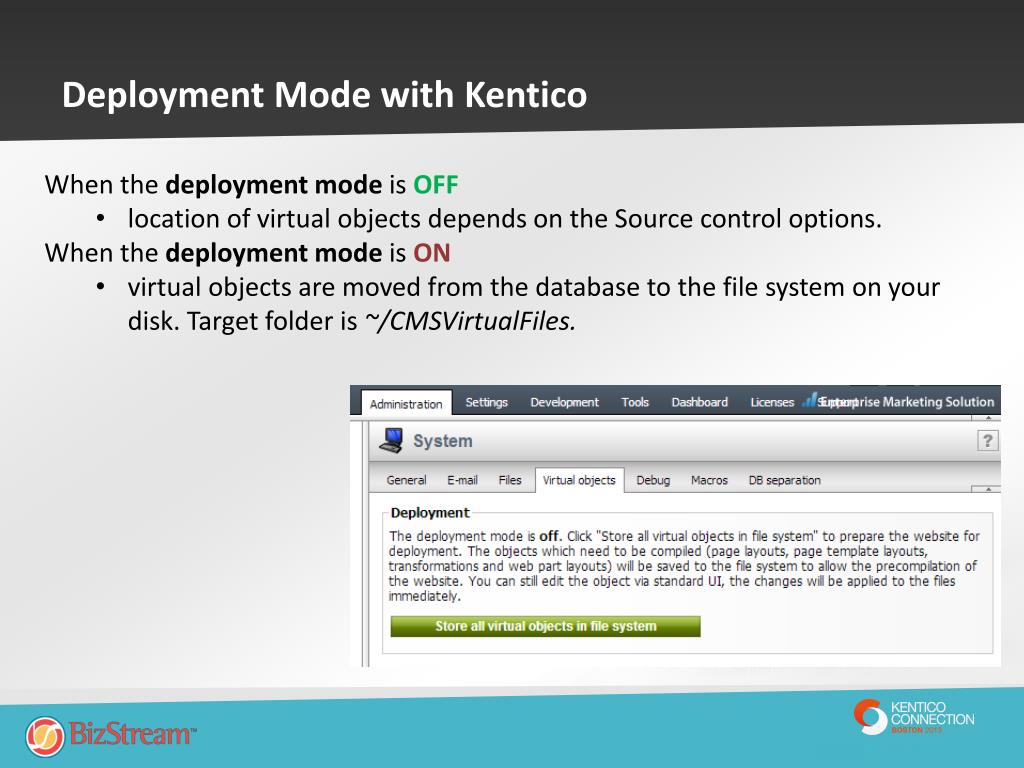This screenshot has height=768, width=1024.
Task: Open the E-mail system tab
Action: click(462, 480)
